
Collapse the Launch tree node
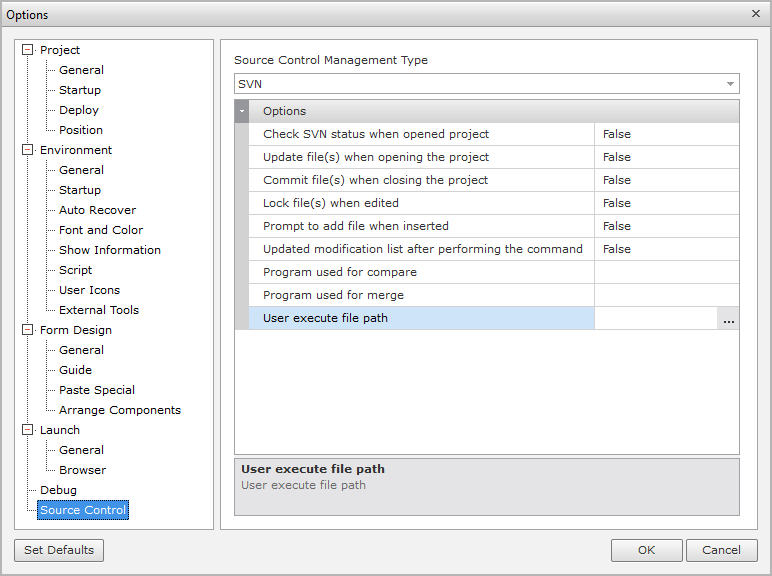click(27, 430)
